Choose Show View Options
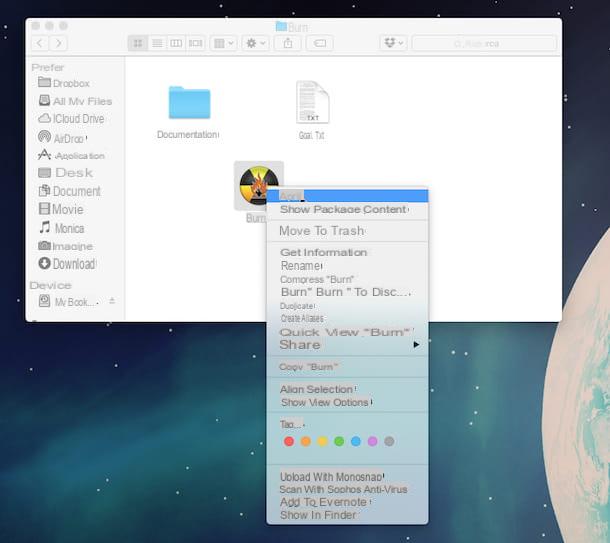The width and height of the screenshot is (610, 543). 347,402
